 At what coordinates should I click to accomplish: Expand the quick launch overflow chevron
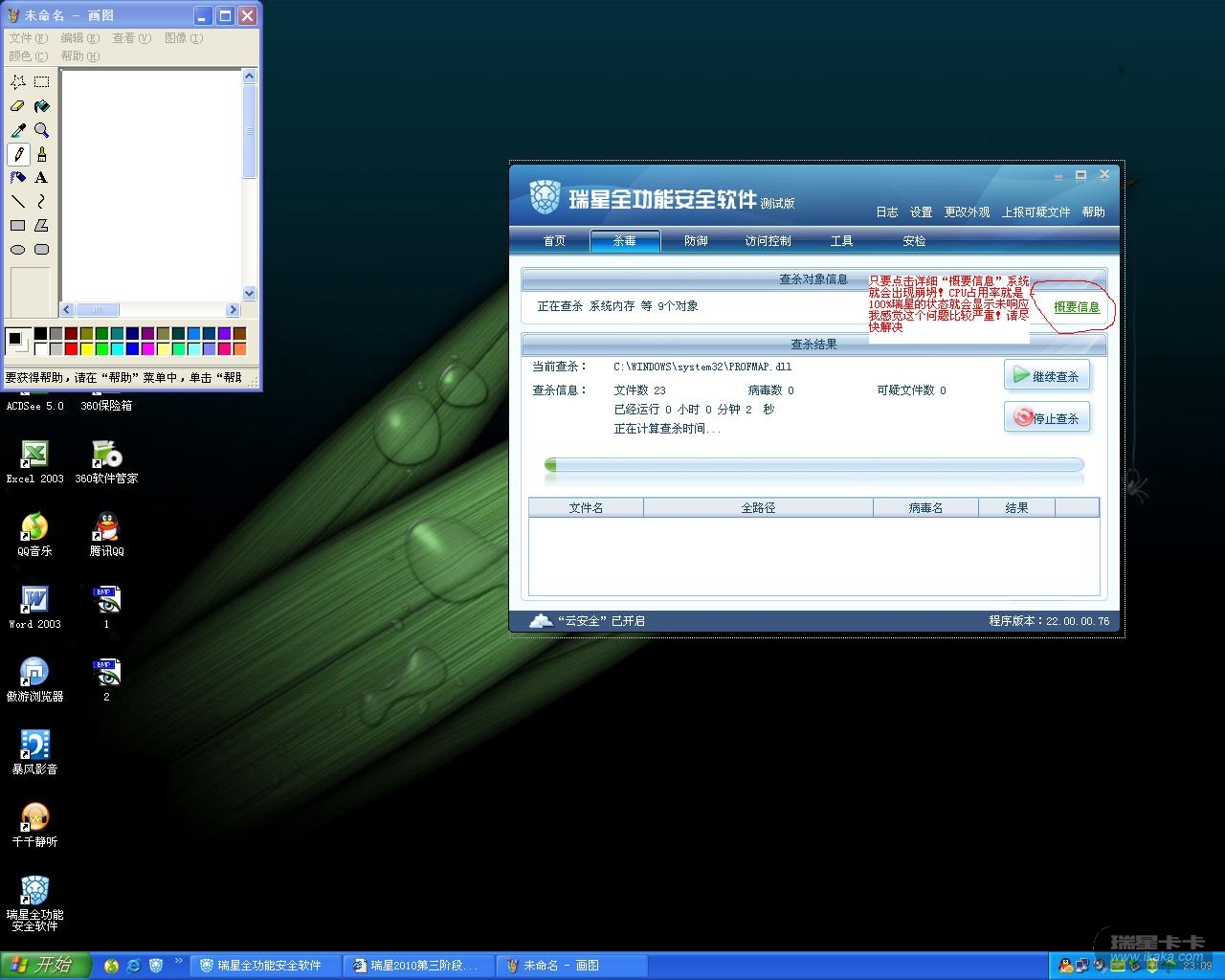tap(178, 961)
